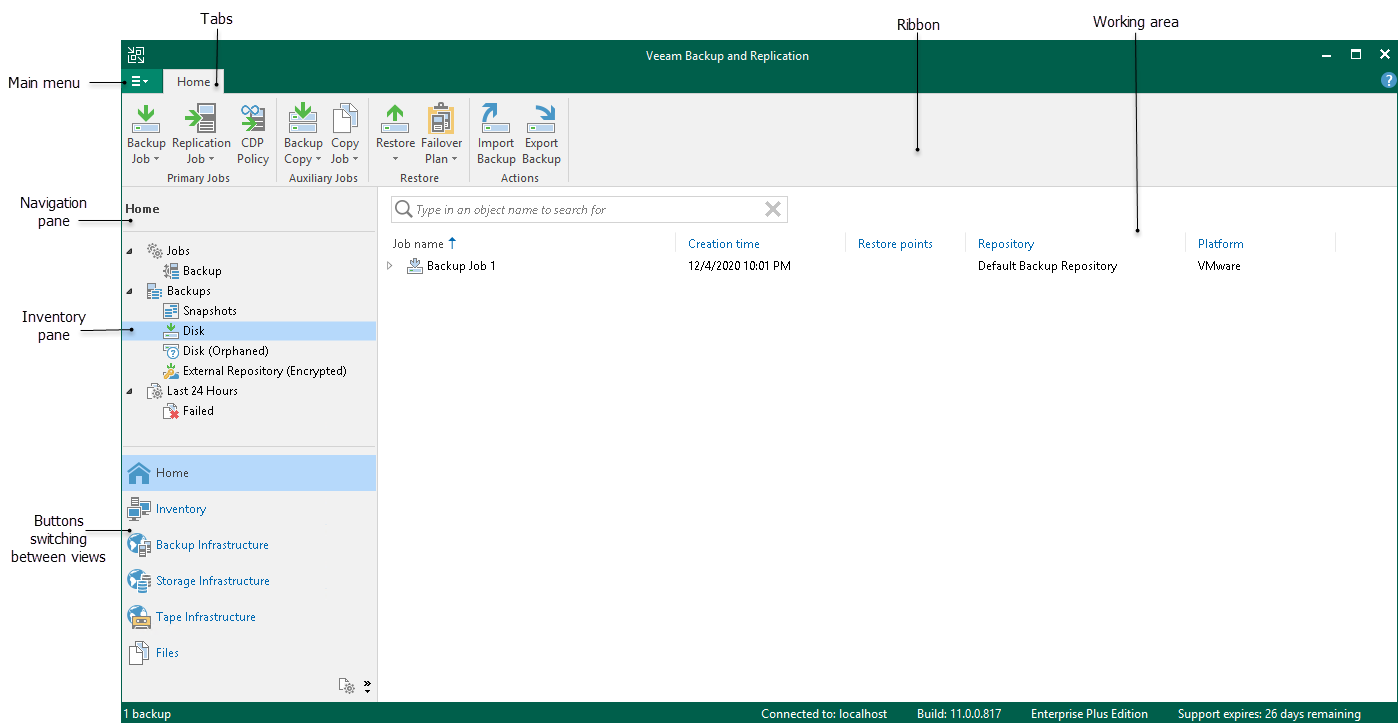Expand the Backup Job 1 row
The width and height of the screenshot is (1398, 723).
pos(390,266)
